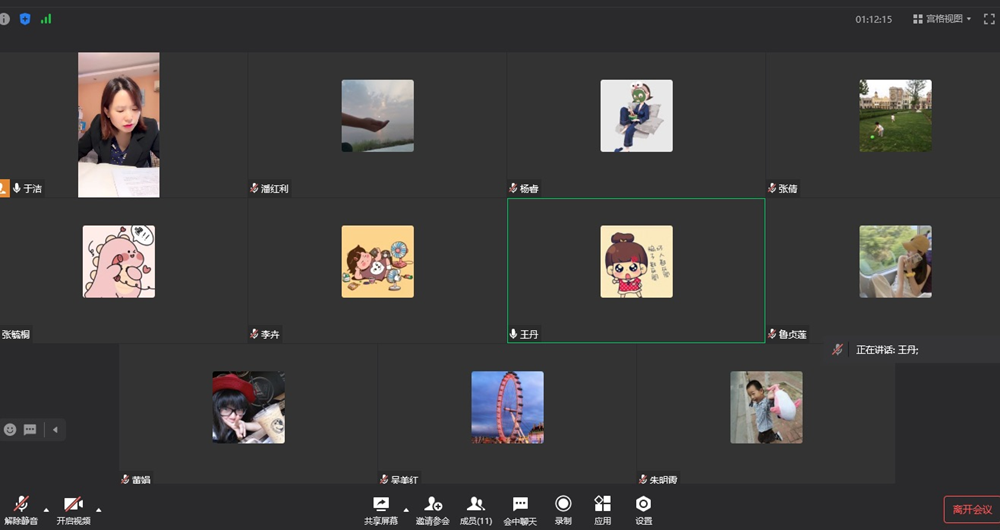This screenshot has width=1000, height=530.
Task: Start recording the meeting
Action: click(563, 509)
